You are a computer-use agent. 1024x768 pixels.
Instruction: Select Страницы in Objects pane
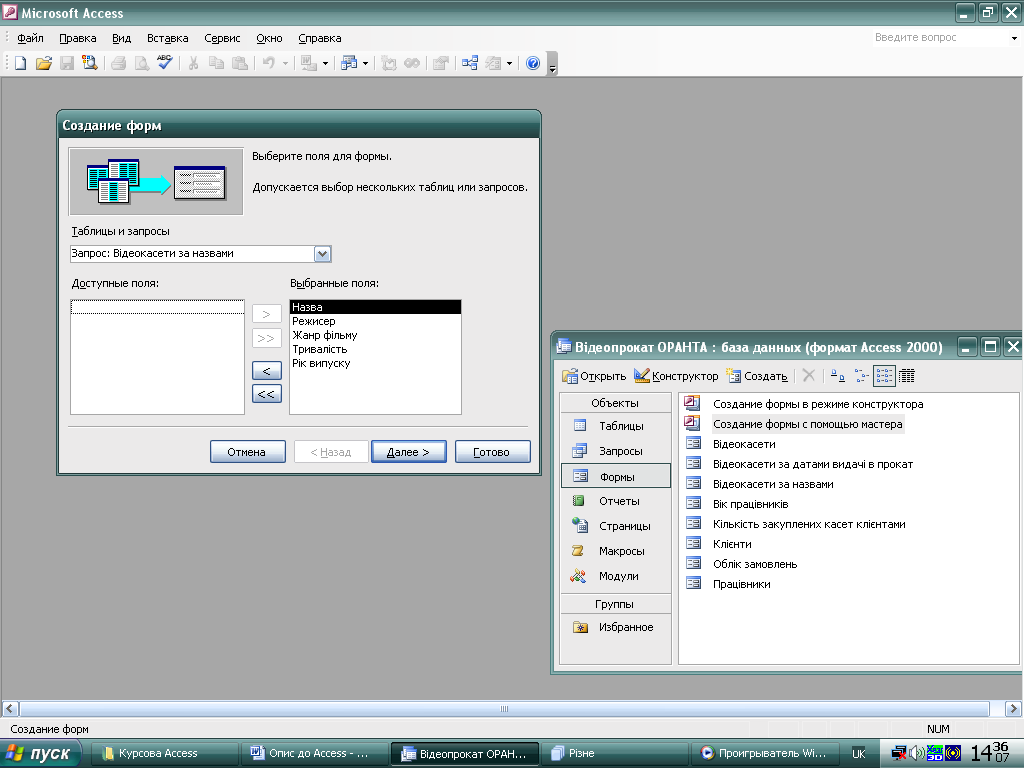pos(616,526)
